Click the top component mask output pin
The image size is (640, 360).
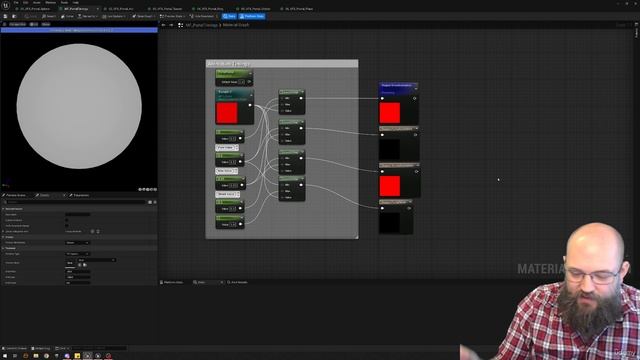301,98
